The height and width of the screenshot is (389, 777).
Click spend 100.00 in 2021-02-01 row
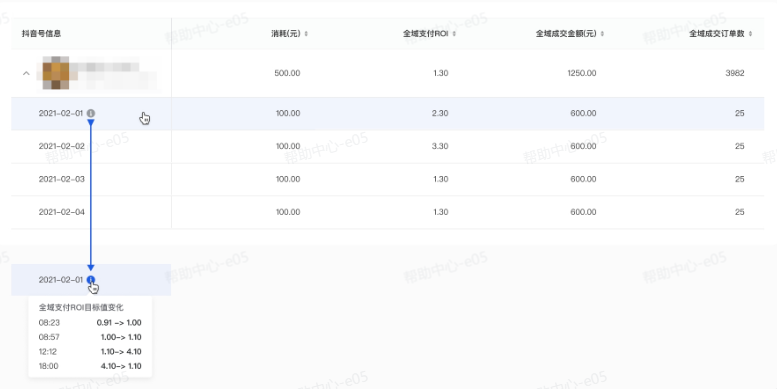point(288,113)
